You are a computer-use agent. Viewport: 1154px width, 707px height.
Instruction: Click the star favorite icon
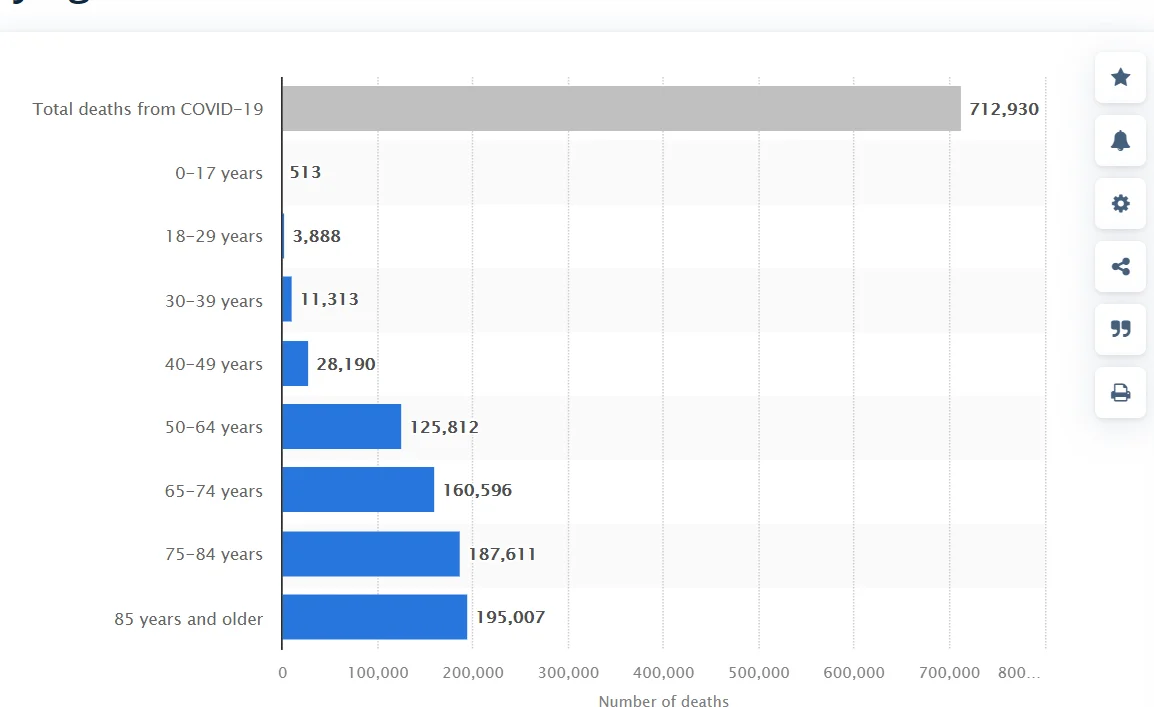click(1120, 77)
